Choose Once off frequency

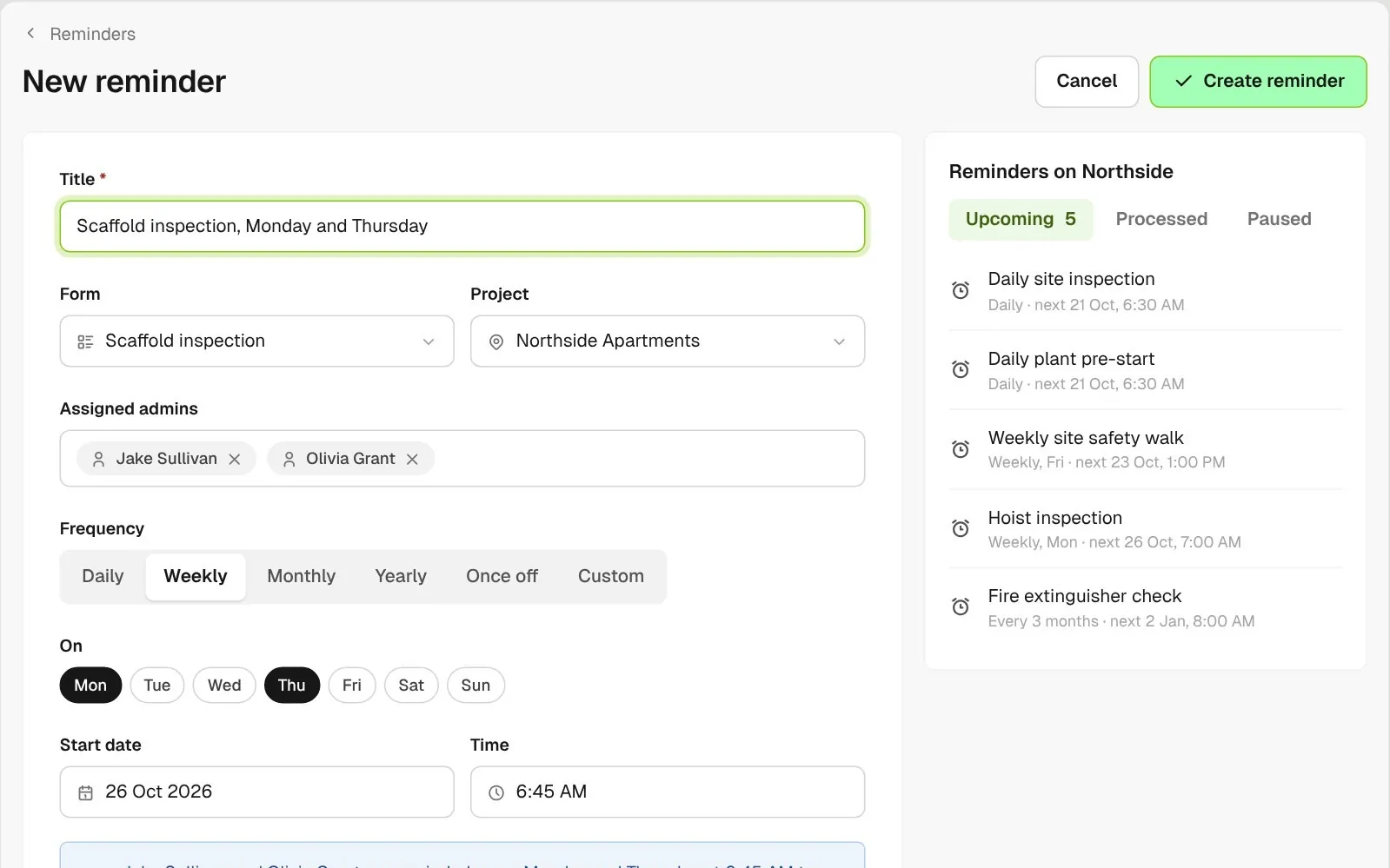click(x=502, y=576)
